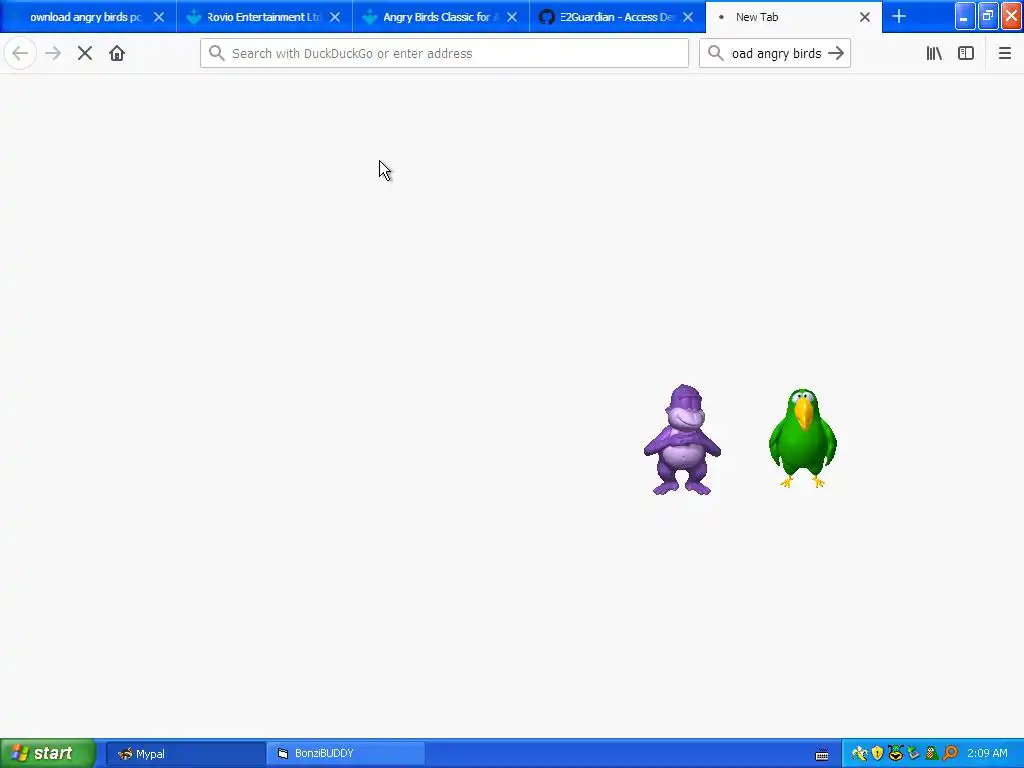Close the 'ownload angry birds pc' tab
This screenshot has width=1024, height=768.
159,17
